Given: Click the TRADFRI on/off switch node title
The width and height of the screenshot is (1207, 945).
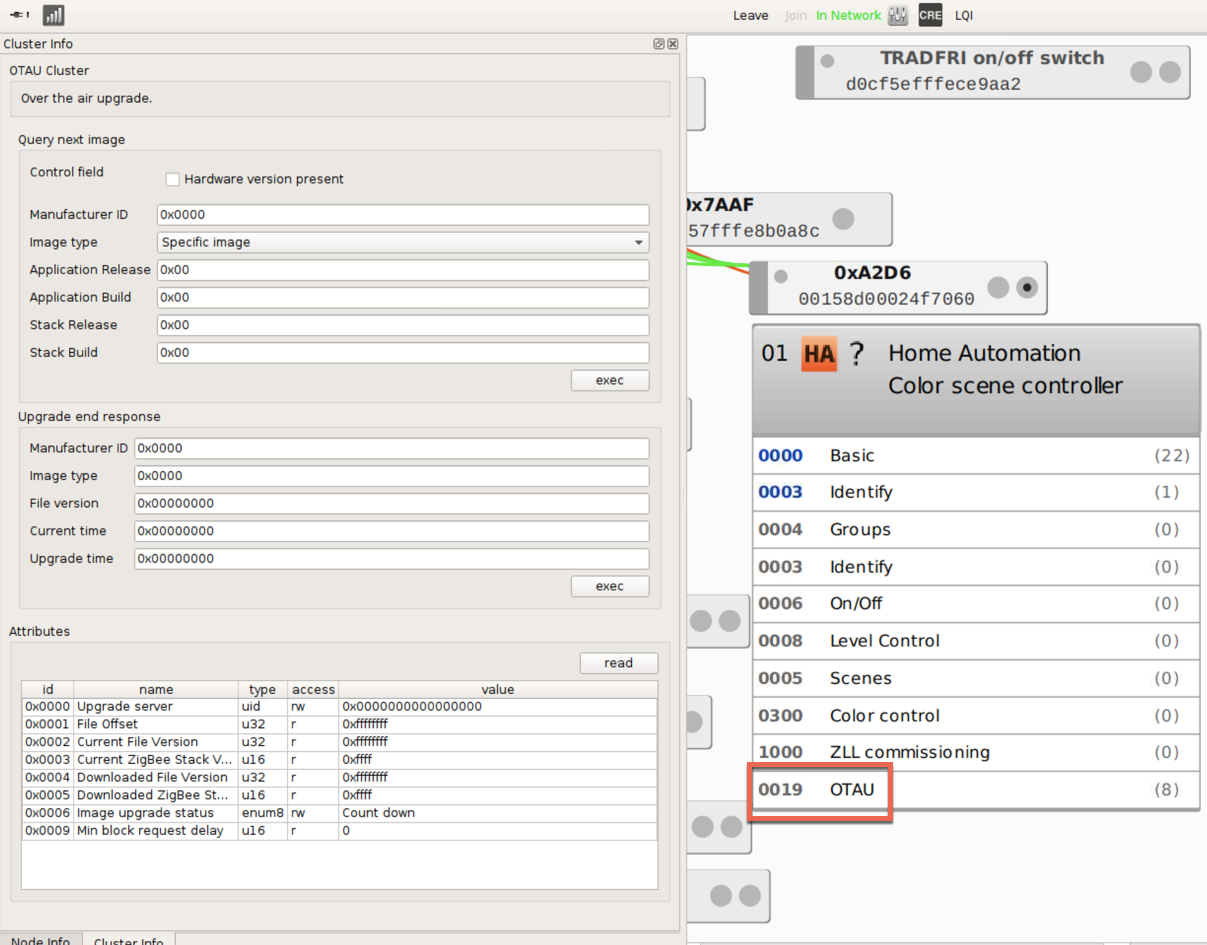Looking at the screenshot, I should pyautogui.click(x=992, y=58).
